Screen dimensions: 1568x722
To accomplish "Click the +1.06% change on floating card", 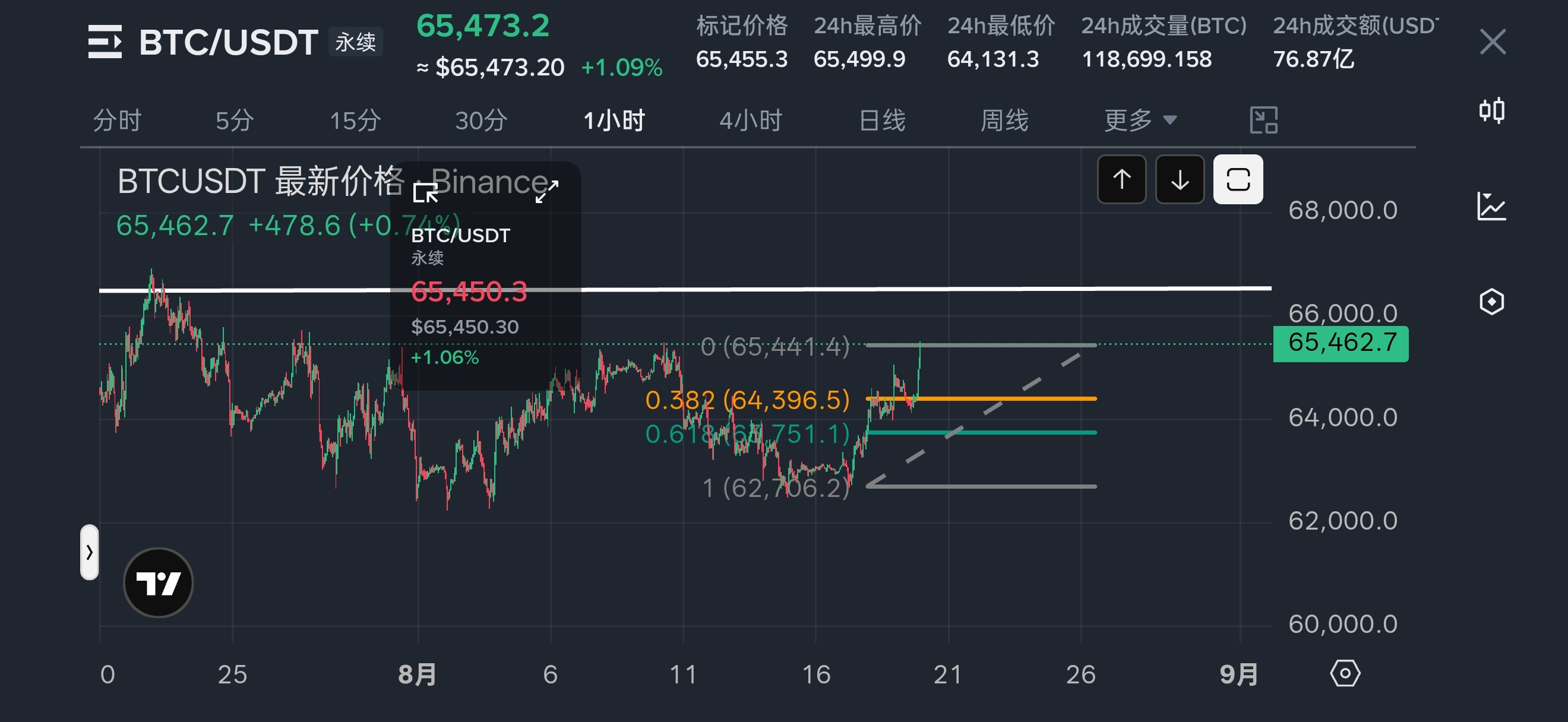I will tap(445, 357).
